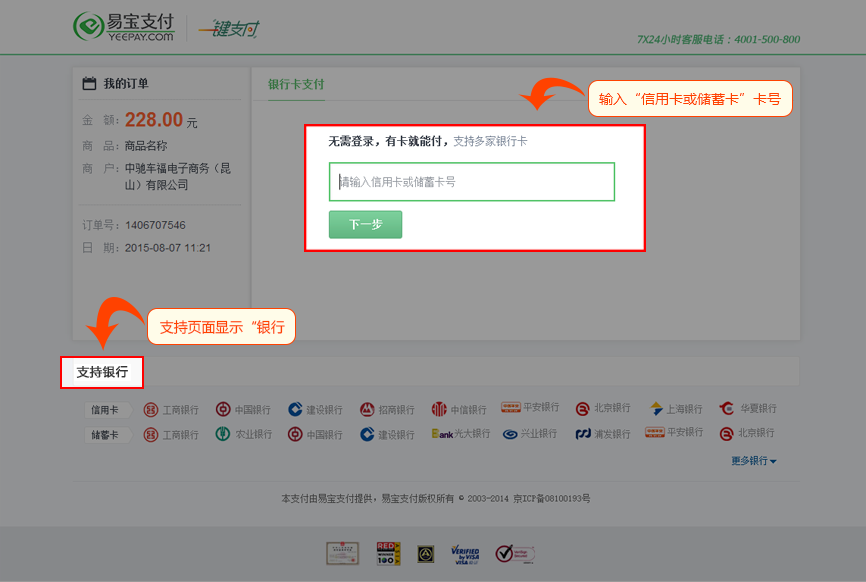
Task: Select 中国银行 in the 储蓄卡 row
Action: click(315, 435)
